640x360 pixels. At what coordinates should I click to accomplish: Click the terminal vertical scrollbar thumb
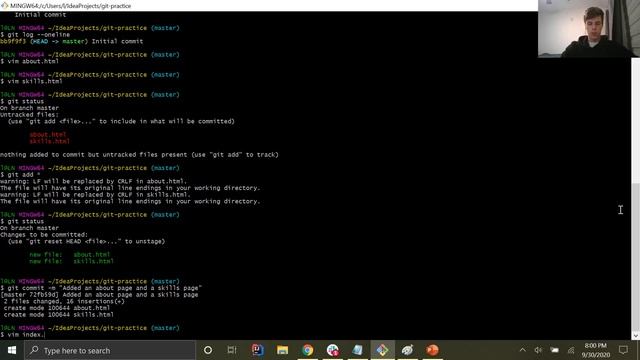pyautogui.click(x=636, y=257)
